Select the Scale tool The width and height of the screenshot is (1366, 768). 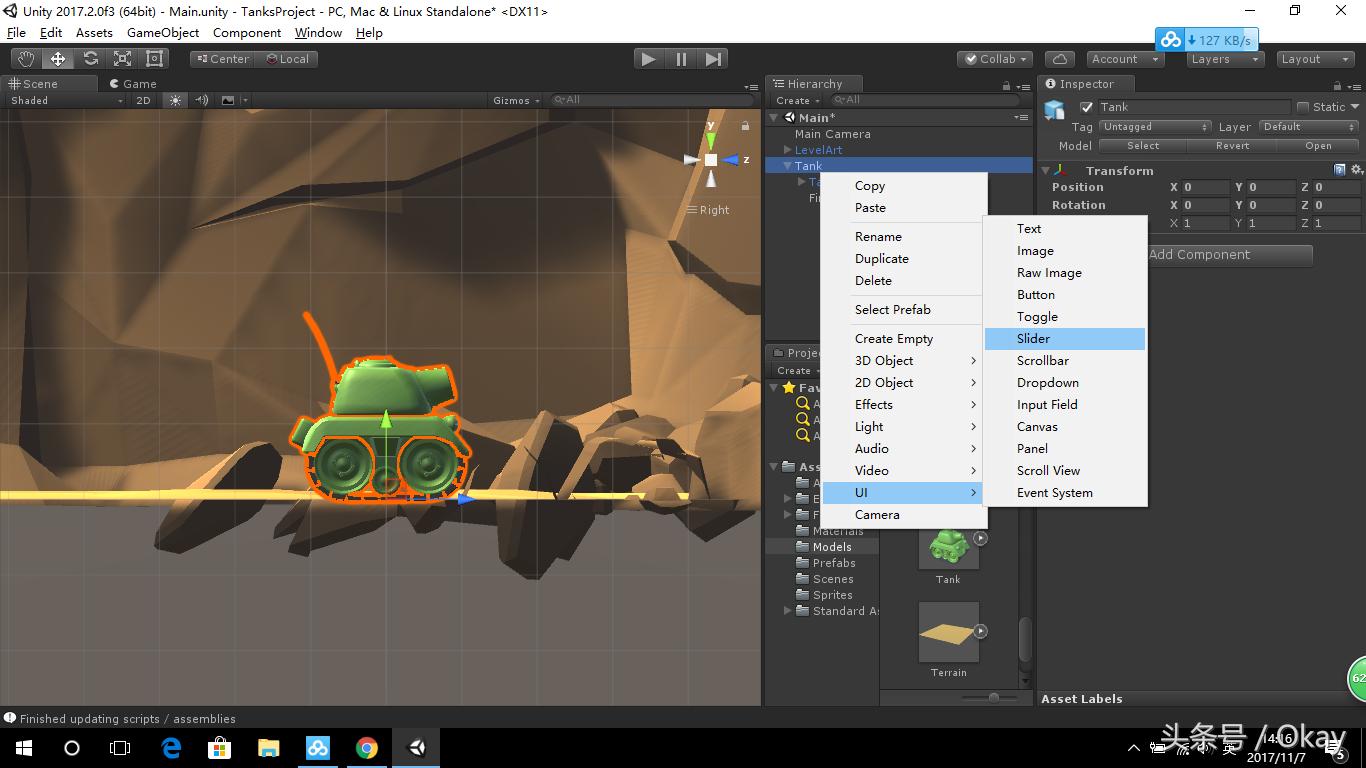(x=123, y=58)
